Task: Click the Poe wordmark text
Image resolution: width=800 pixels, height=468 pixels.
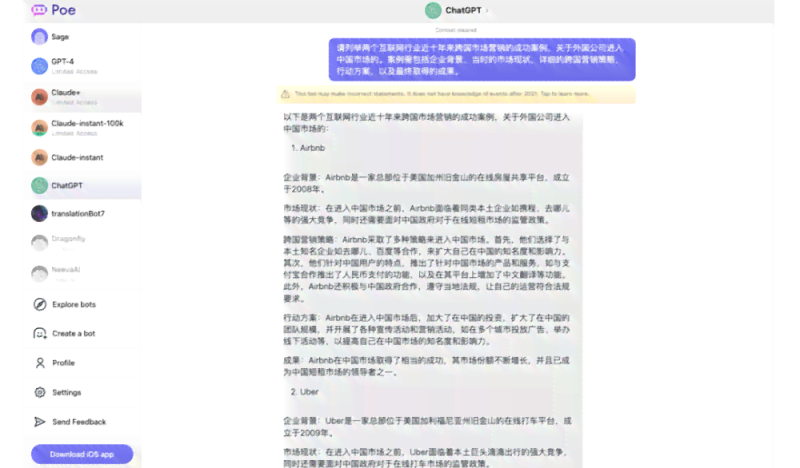Action: 63,10
